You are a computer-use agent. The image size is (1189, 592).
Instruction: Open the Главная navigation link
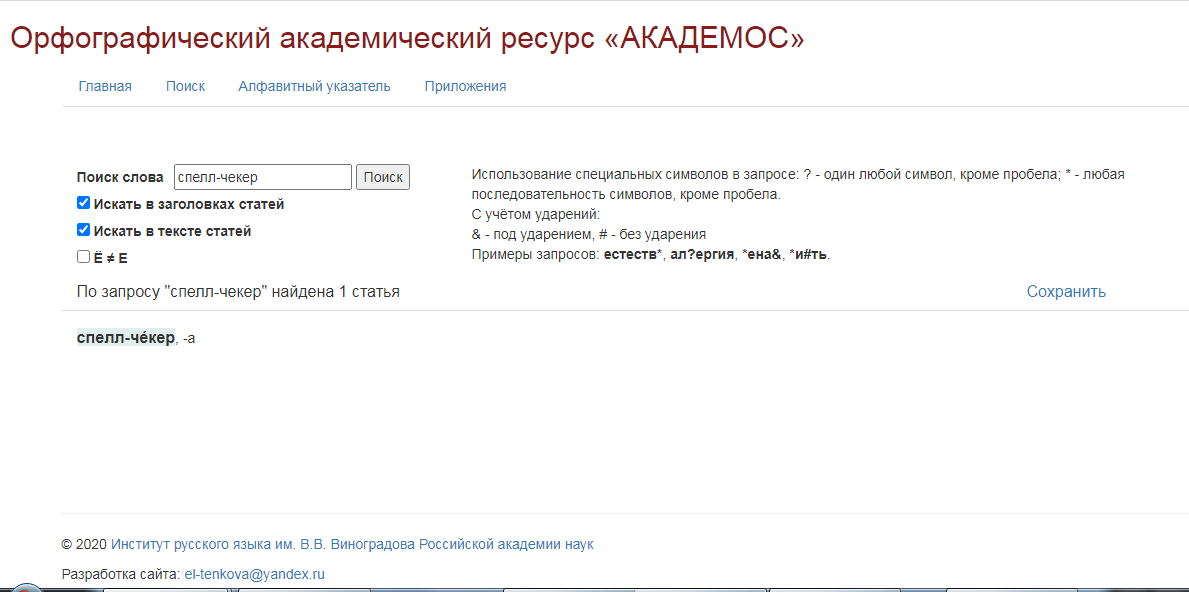105,86
